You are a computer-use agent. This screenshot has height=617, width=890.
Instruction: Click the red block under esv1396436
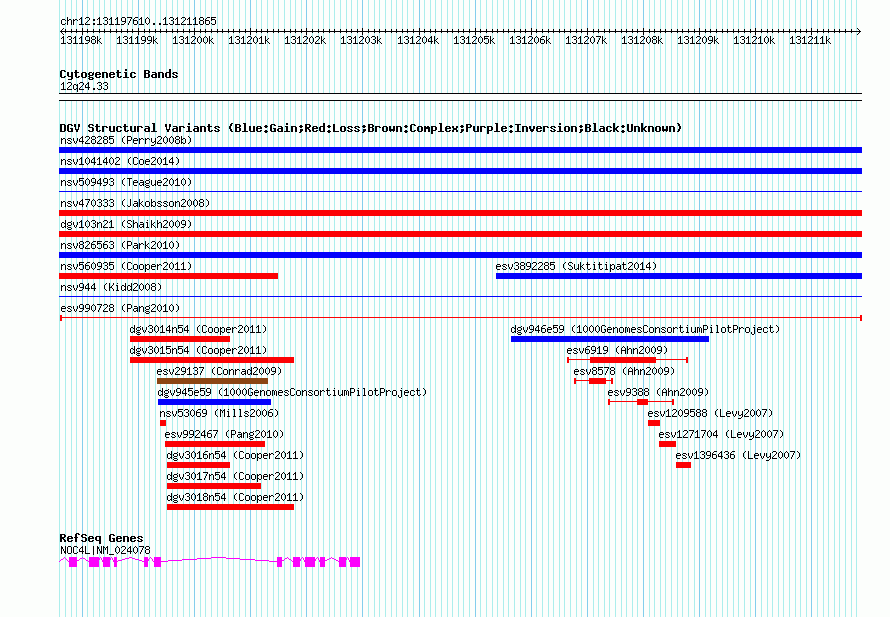(x=683, y=465)
